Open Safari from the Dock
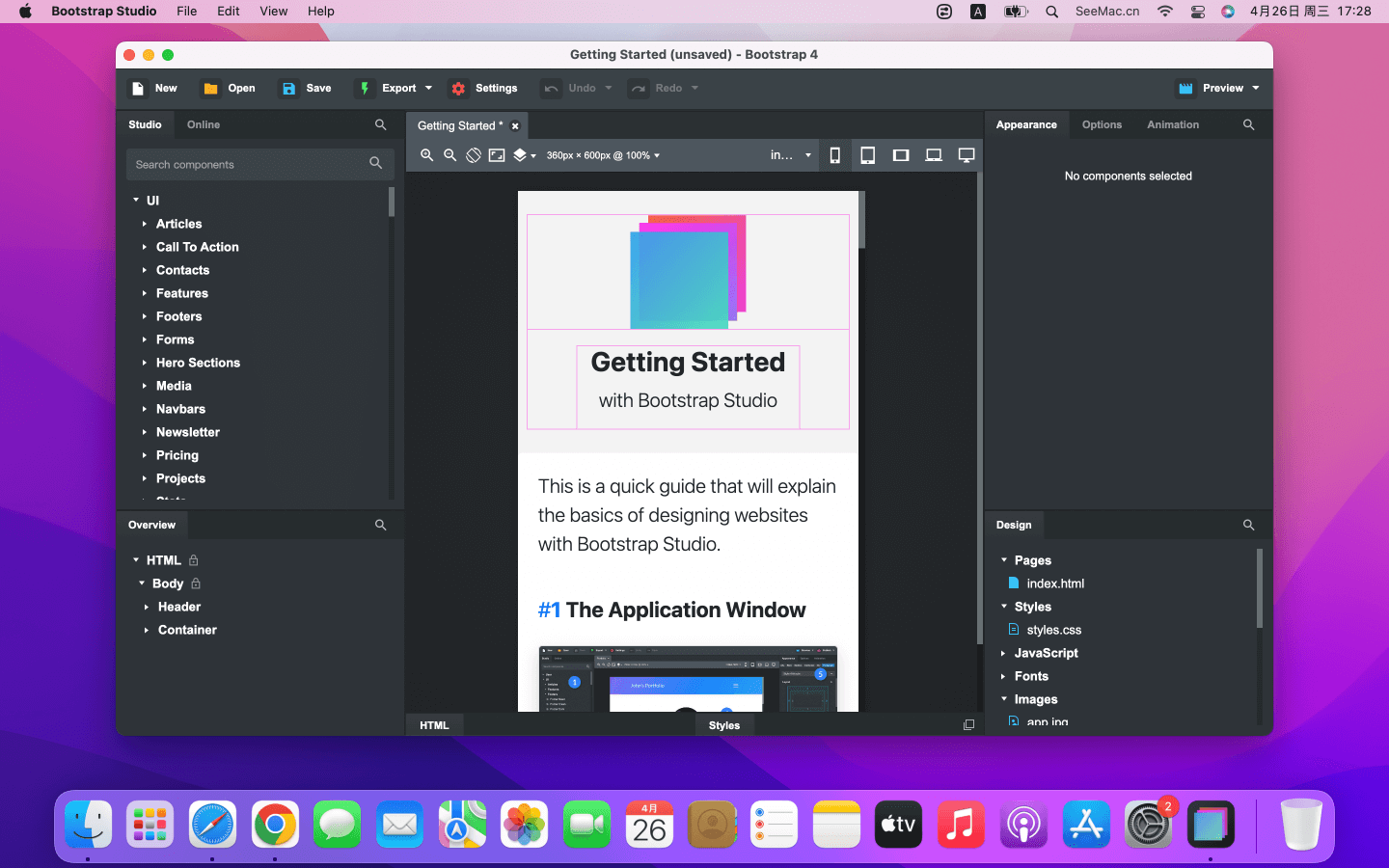This screenshot has height=868, width=1389. click(212, 825)
